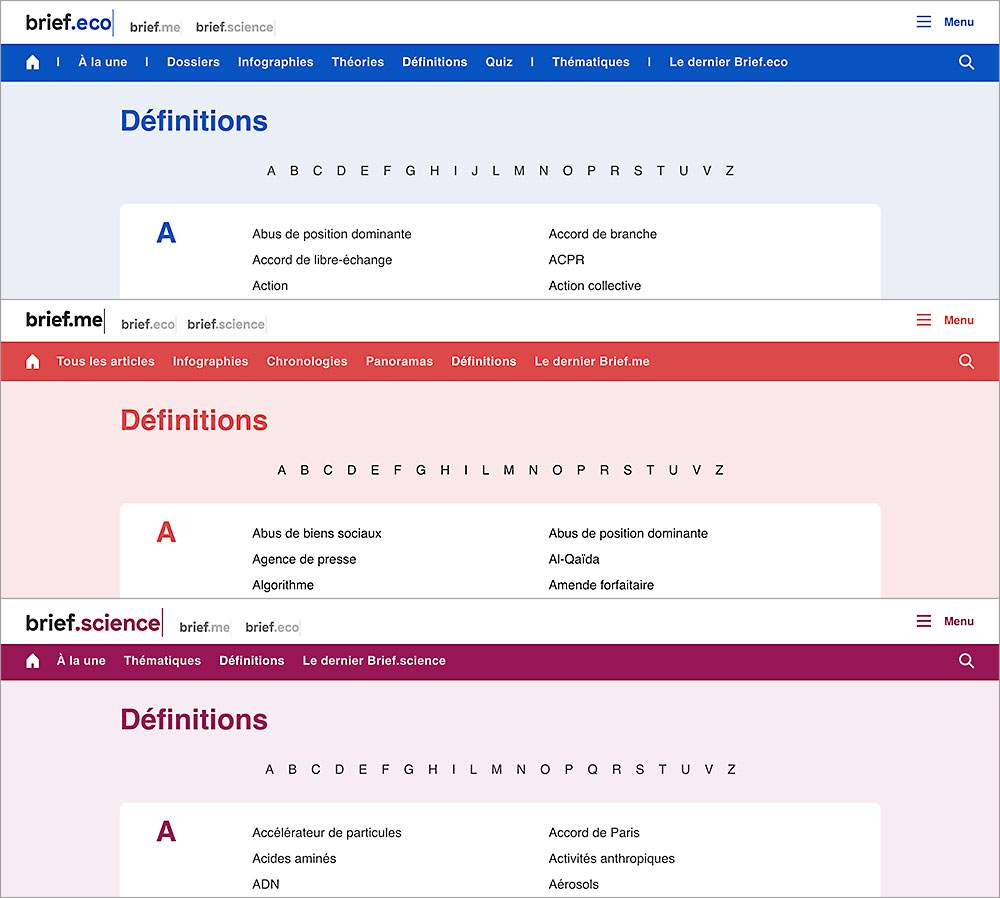The width and height of the screenshot is (1000, 898).
Task: Open the purple hamburger Menu of Brief.science
Action: click(x=945, y=621)
